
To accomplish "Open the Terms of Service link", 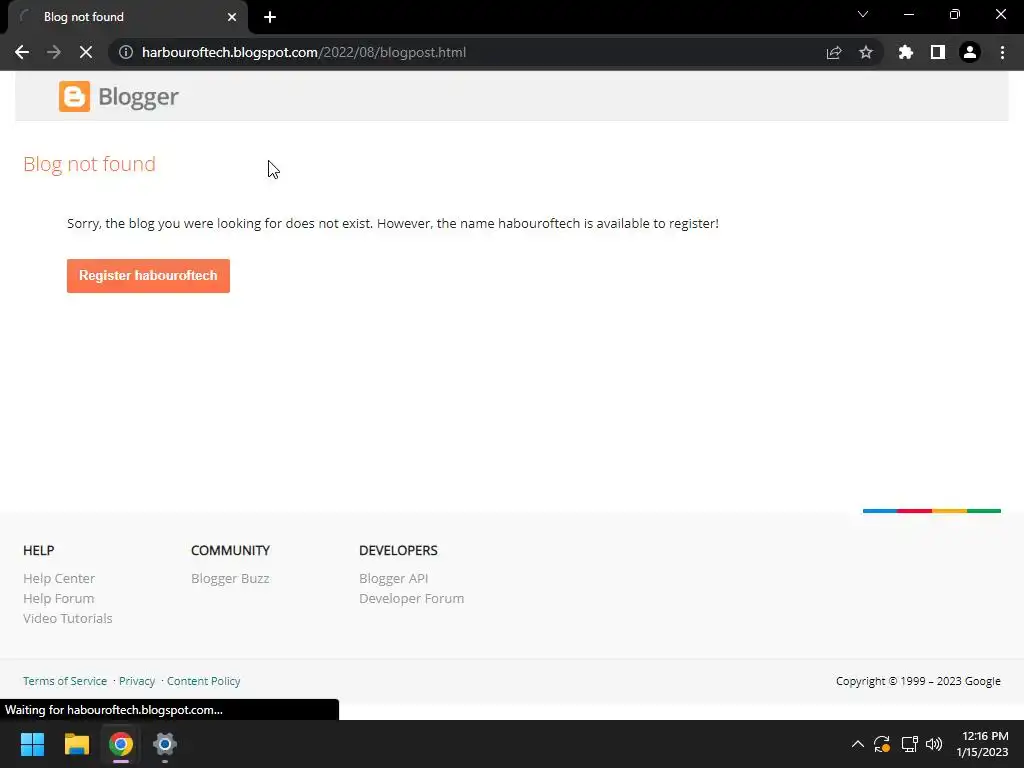I will point(65,681).
